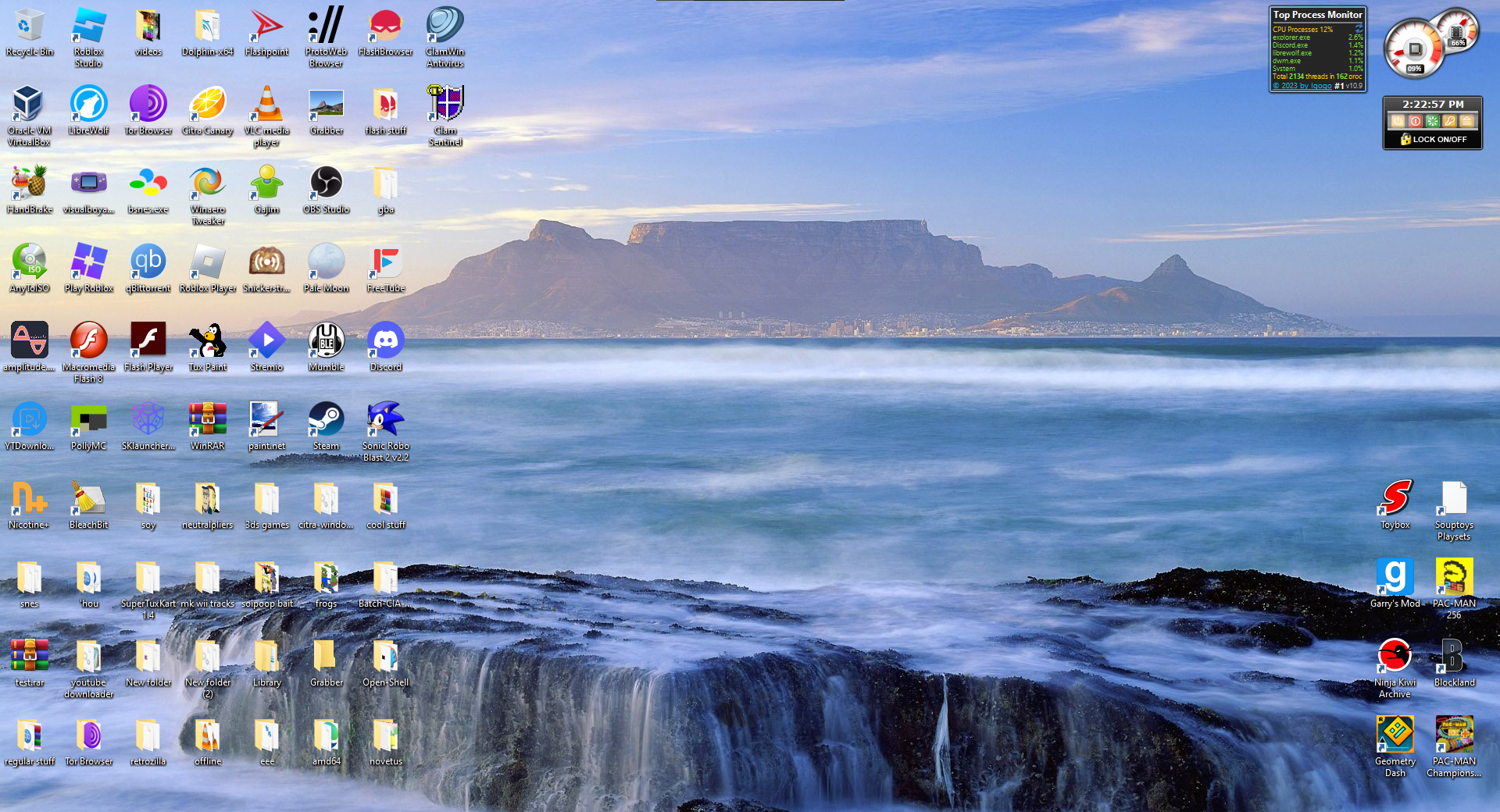Open VLC media player shortcut
The height and width of the screenshot is (812, 1500).
click(x=266, y=105)
